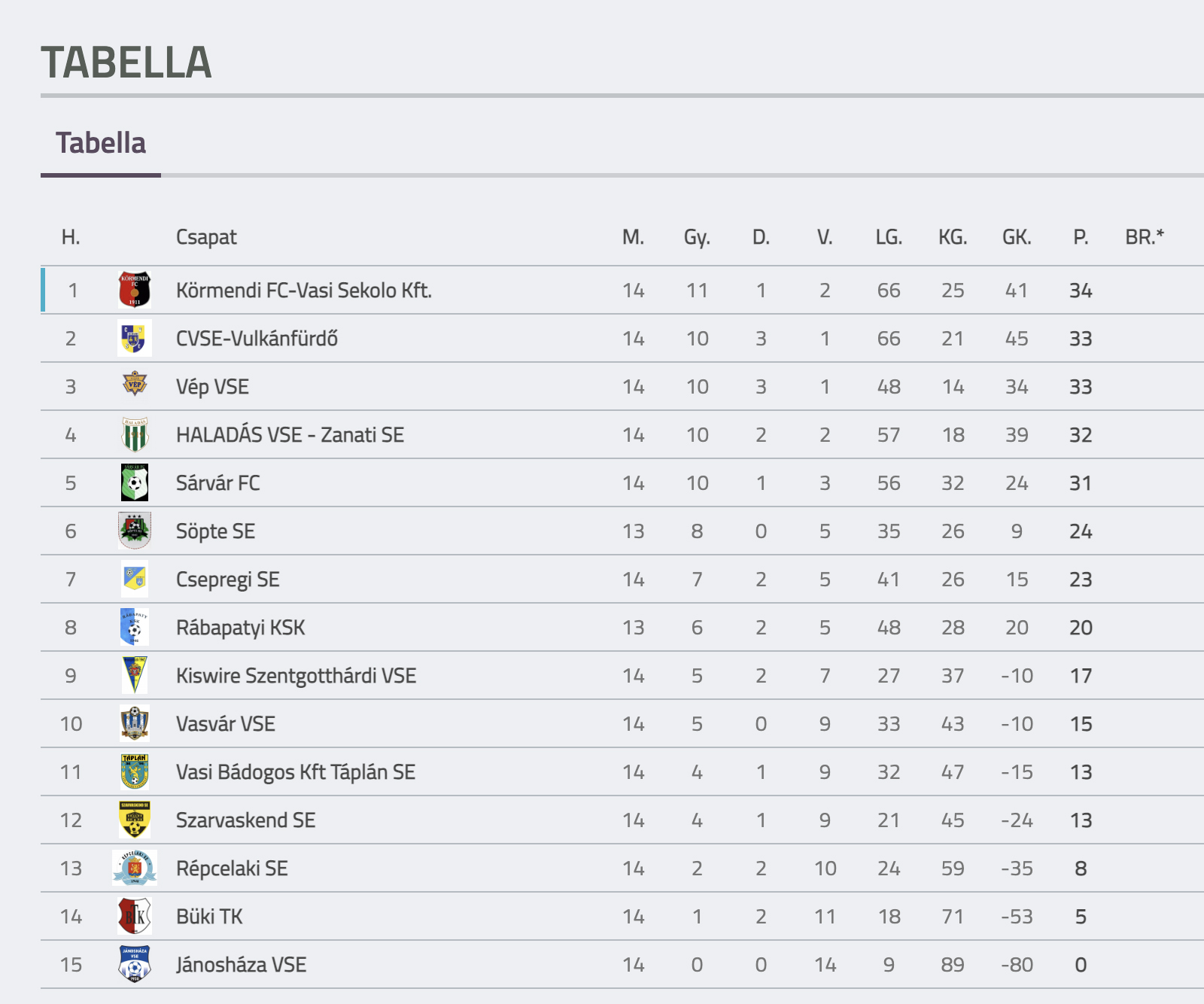Click the Jánosháza VSE shield logo
The image size is (1204, 1004).
coord(135,964)
